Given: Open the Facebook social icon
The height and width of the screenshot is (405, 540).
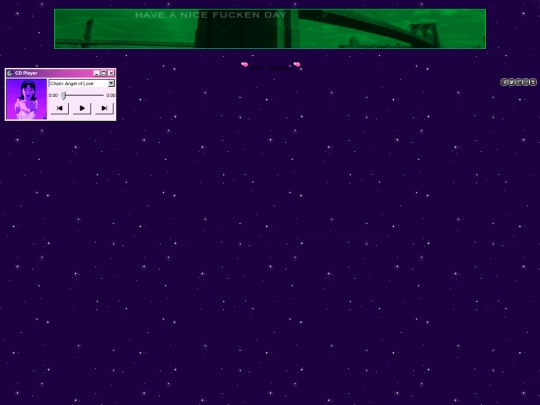Looking at the screenshot, I should pos(505,82).
